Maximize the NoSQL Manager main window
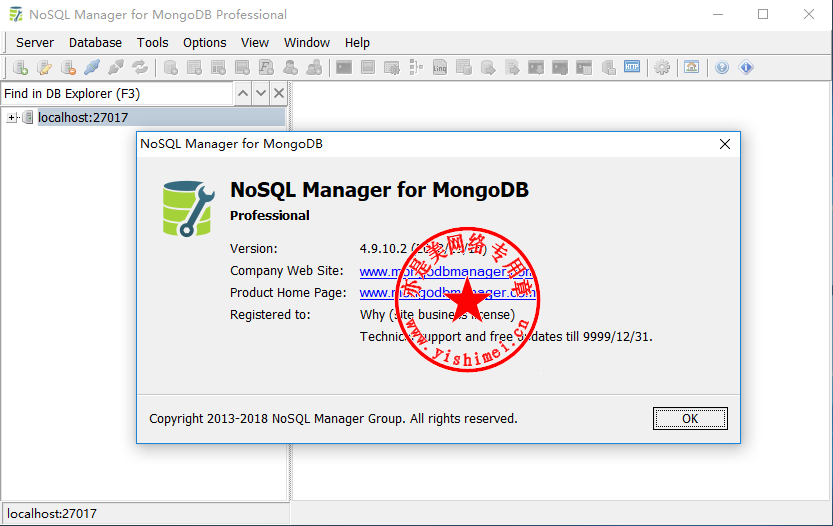This screenshot has height=526, width=833. [763, 14]
